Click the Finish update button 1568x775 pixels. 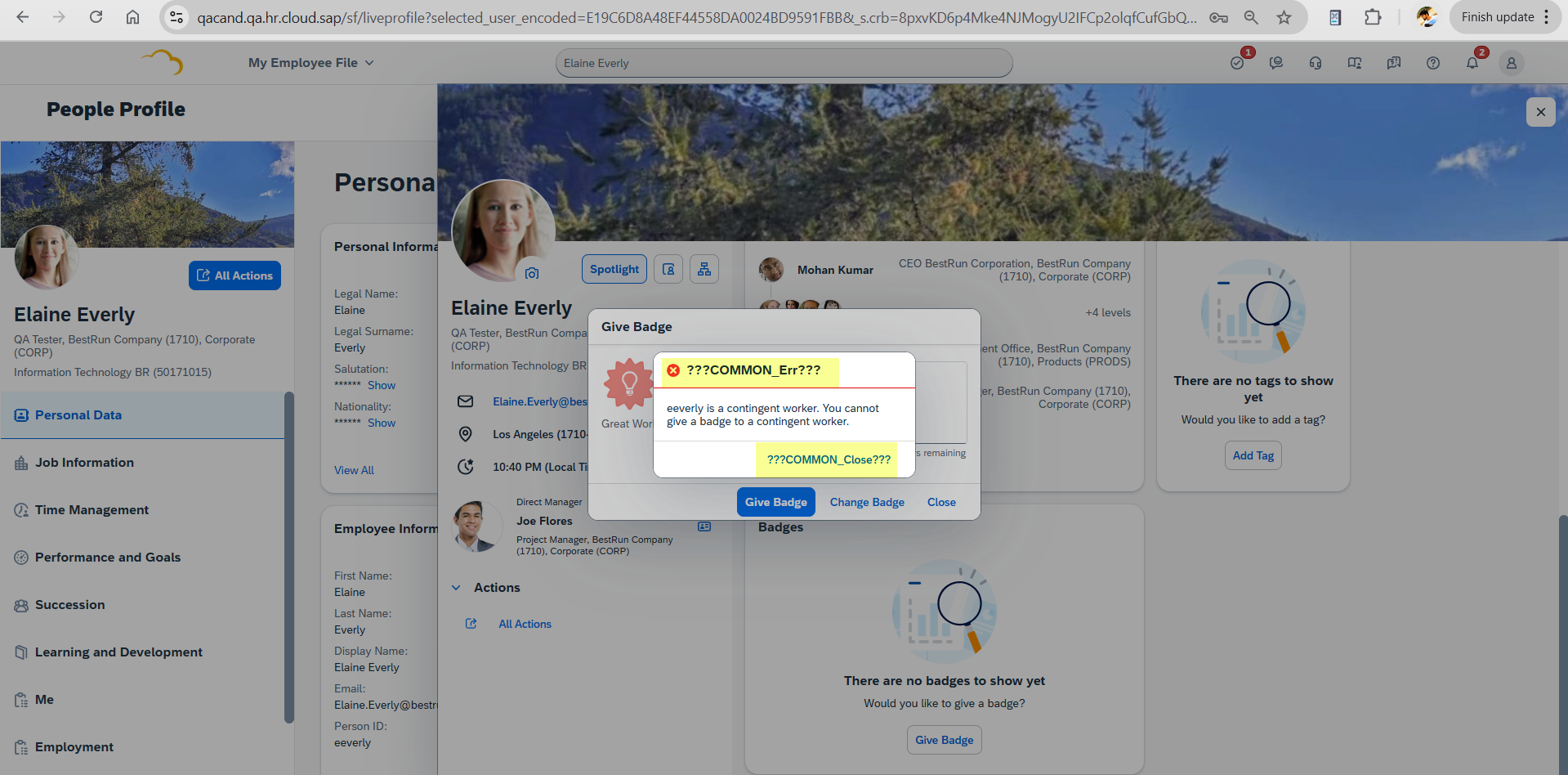click(1497, 17)
